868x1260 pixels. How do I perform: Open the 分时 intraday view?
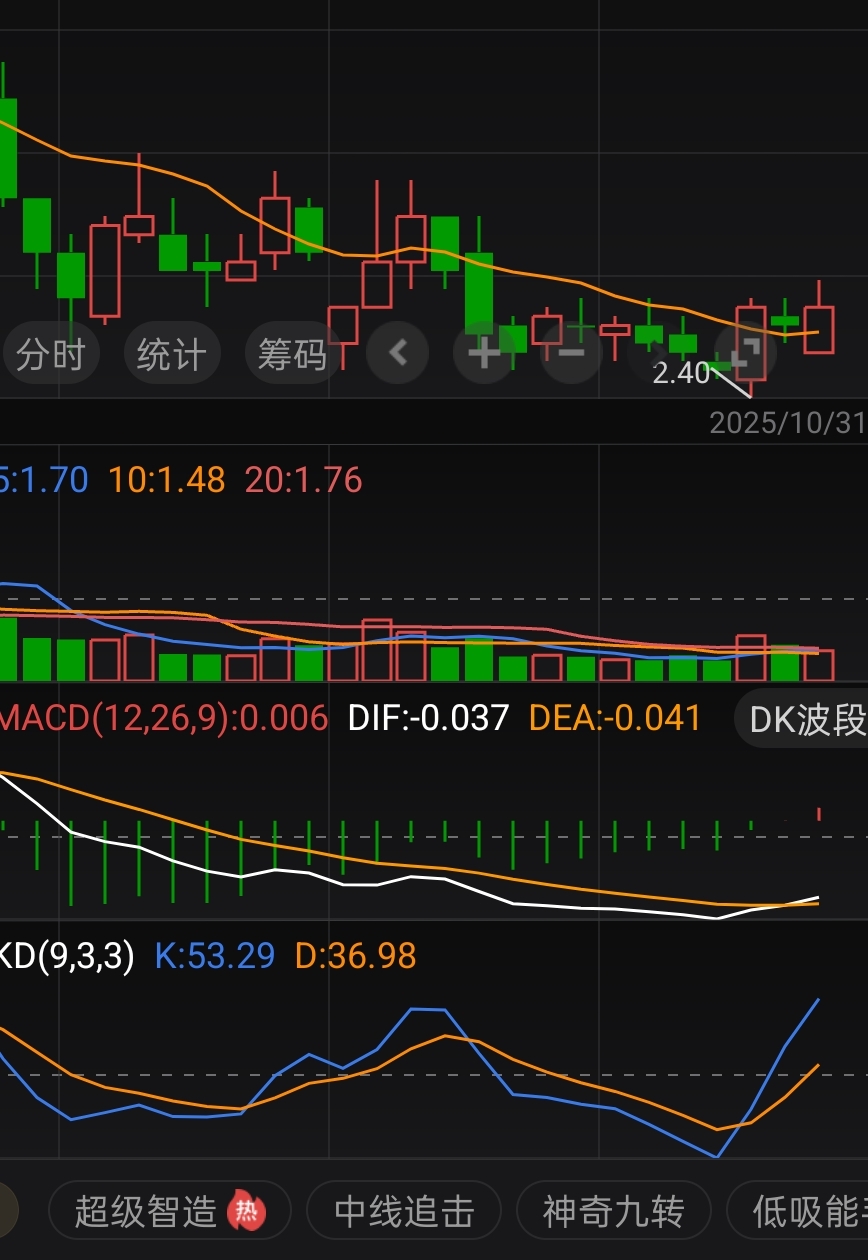(51, 354)
